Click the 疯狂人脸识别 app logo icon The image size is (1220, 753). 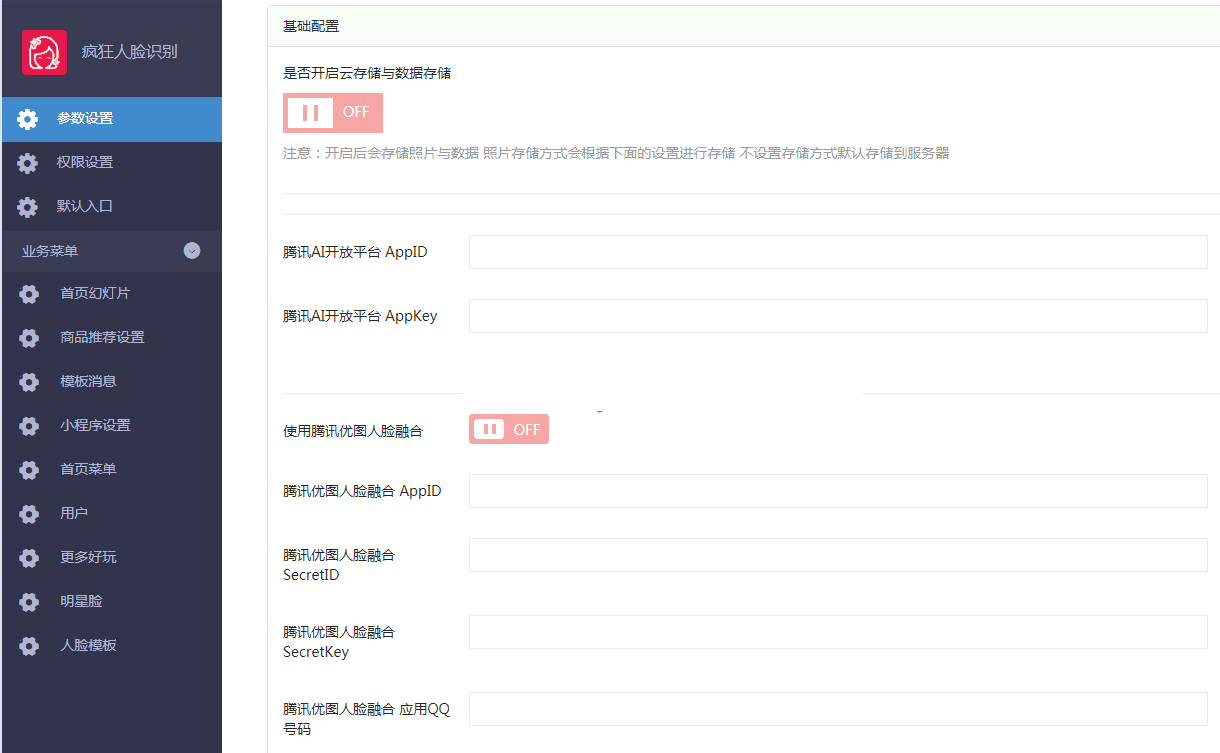(44, 52)
